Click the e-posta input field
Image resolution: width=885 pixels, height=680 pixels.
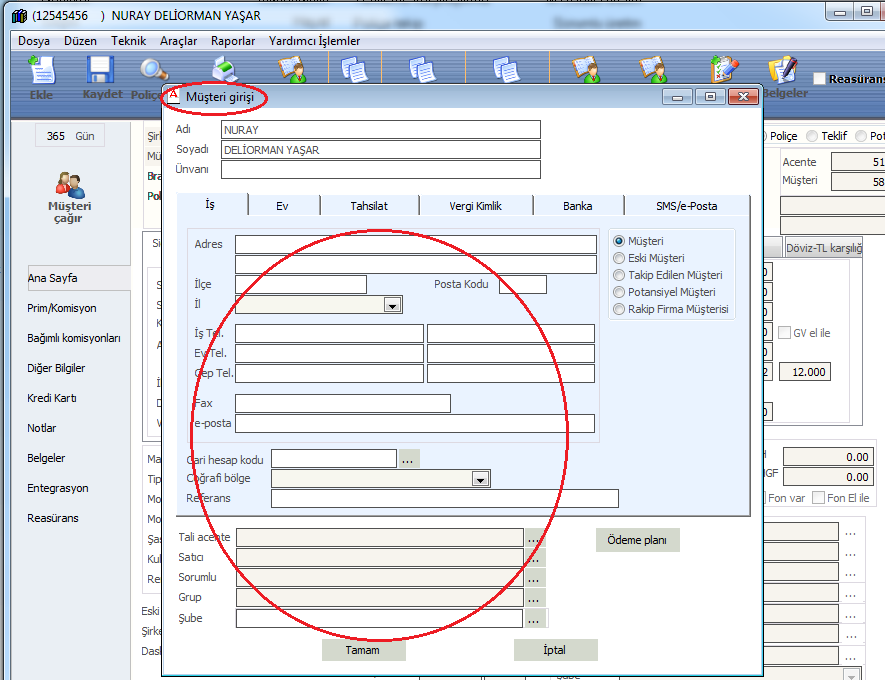click(414, 423)
